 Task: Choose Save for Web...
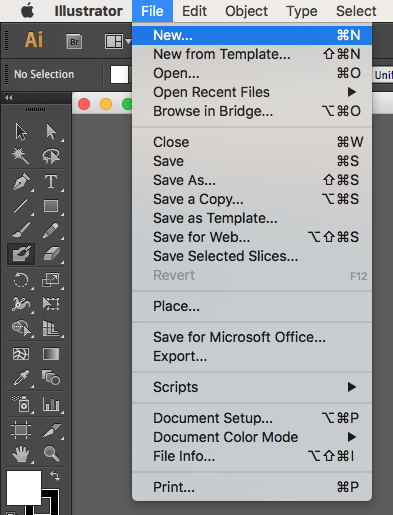[252, 237]
